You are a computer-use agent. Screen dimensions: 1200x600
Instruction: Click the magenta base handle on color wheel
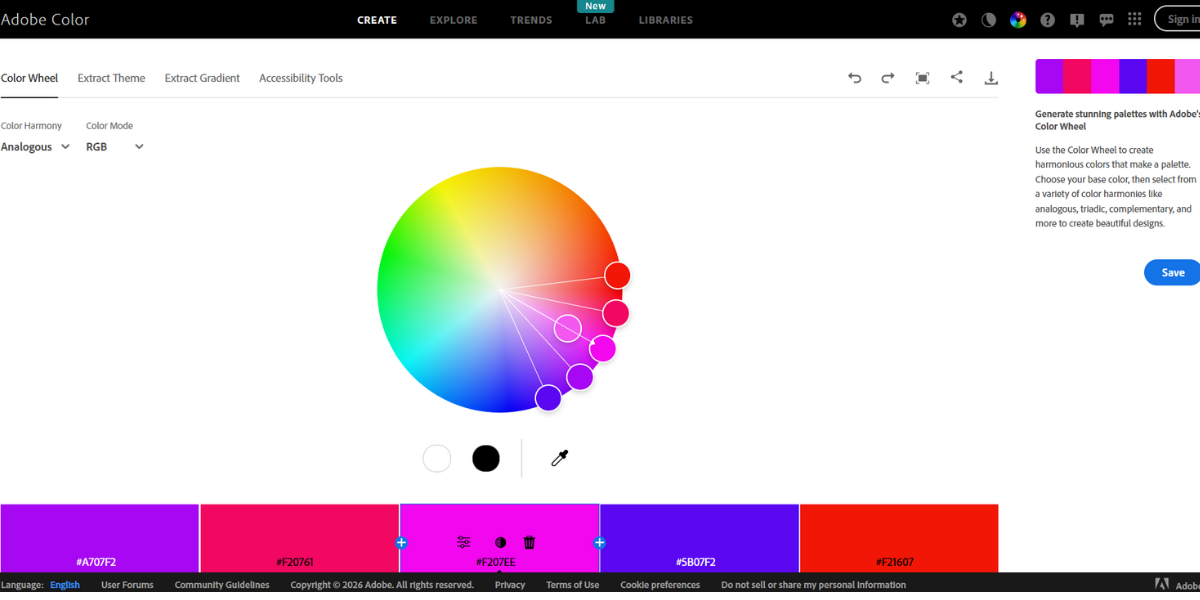602,348
